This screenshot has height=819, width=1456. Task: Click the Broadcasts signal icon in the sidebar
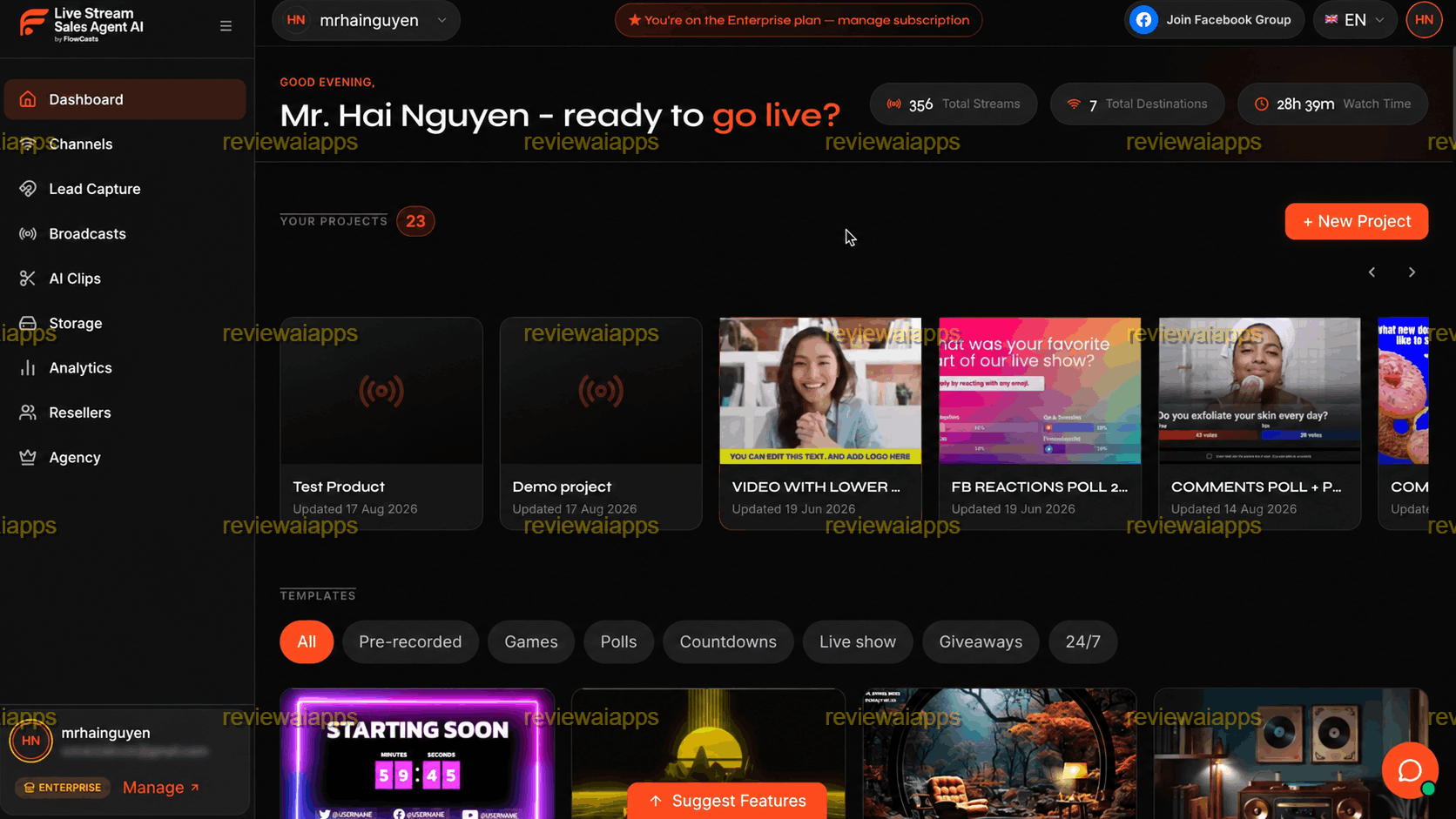pyautogui.click(x=28, y=233)
